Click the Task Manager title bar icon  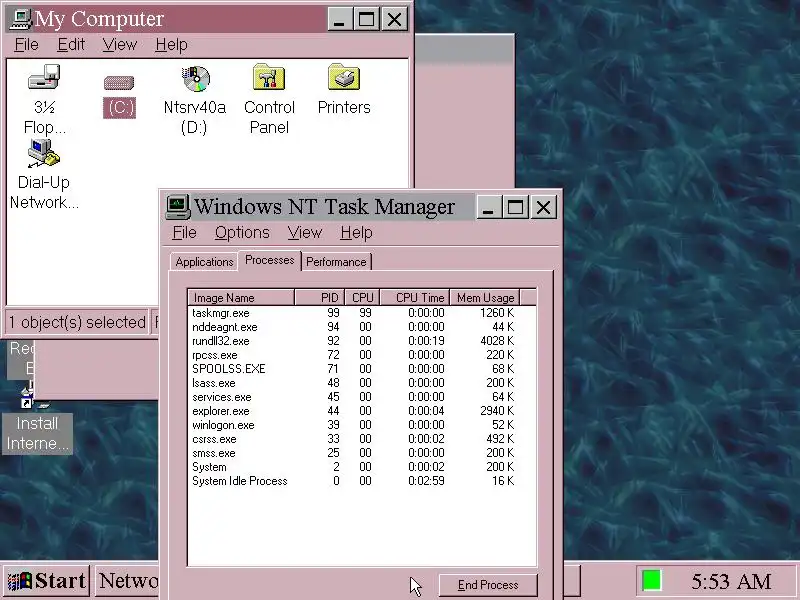pos(178,207)
